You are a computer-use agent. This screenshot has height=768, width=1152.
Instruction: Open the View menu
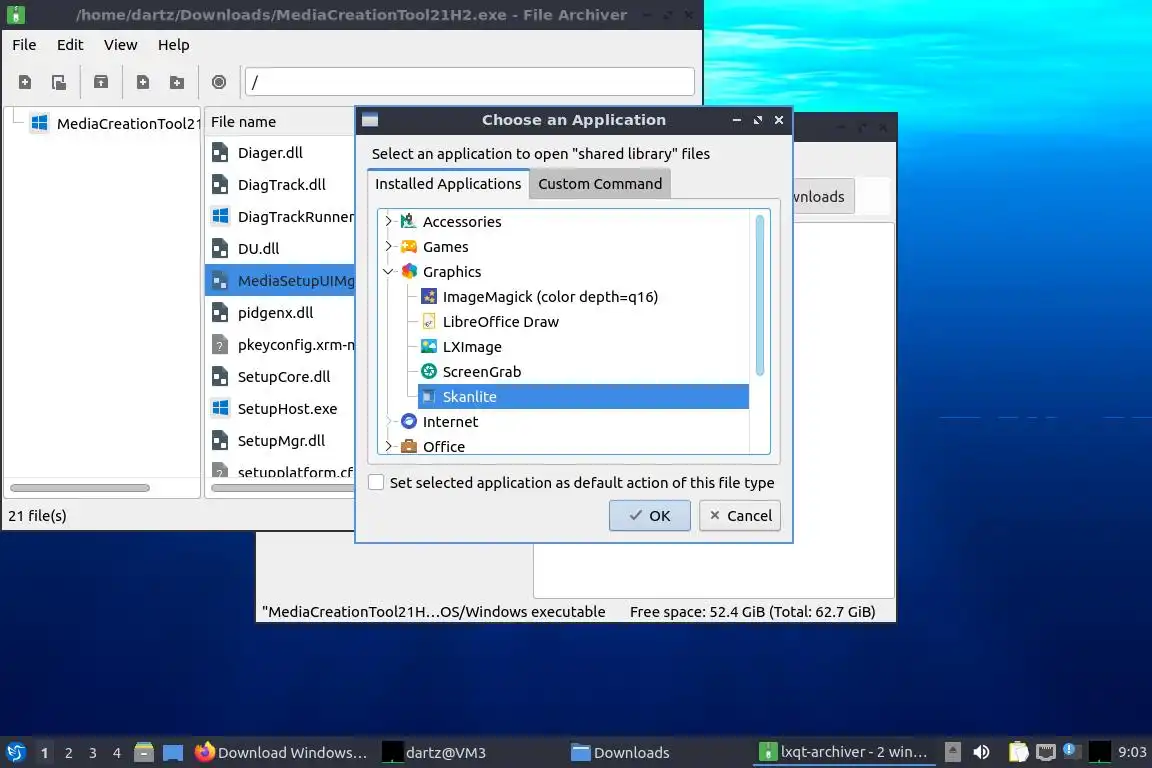coord(120,45)
